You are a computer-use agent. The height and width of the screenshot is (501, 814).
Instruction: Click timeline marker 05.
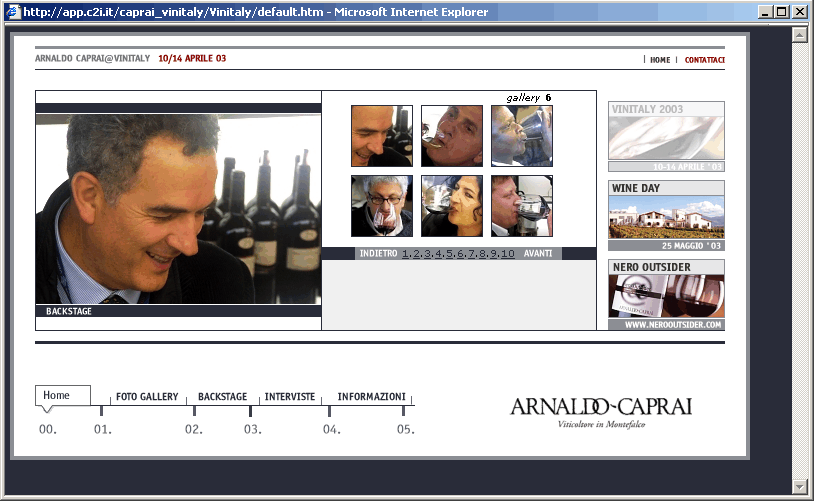tap(405, 429)
